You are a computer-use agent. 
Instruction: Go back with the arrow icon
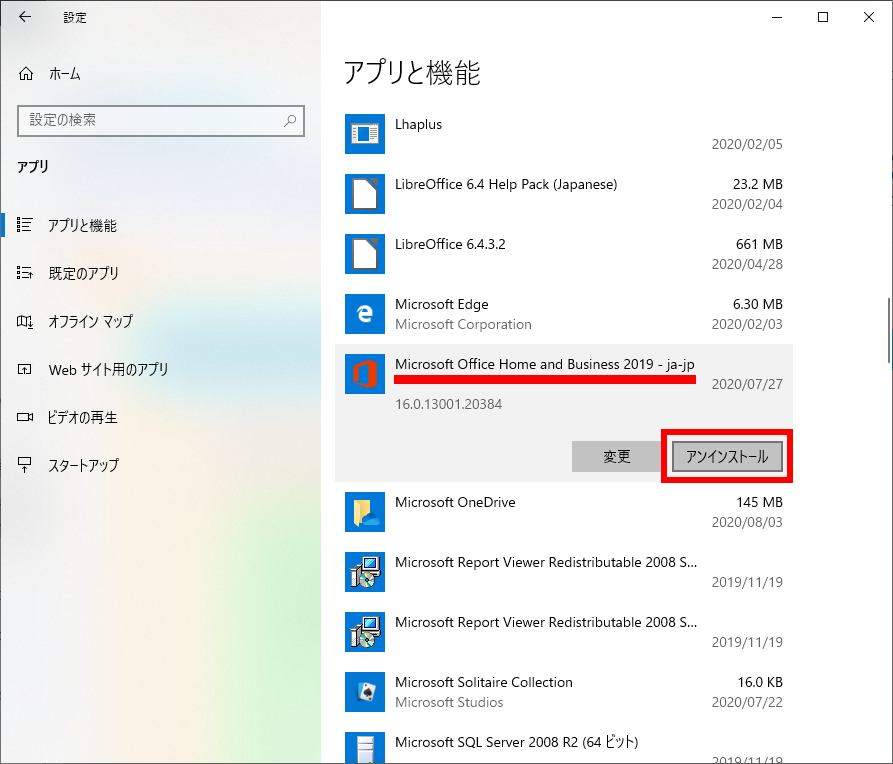pyautogui.click(x=25, y=17)
